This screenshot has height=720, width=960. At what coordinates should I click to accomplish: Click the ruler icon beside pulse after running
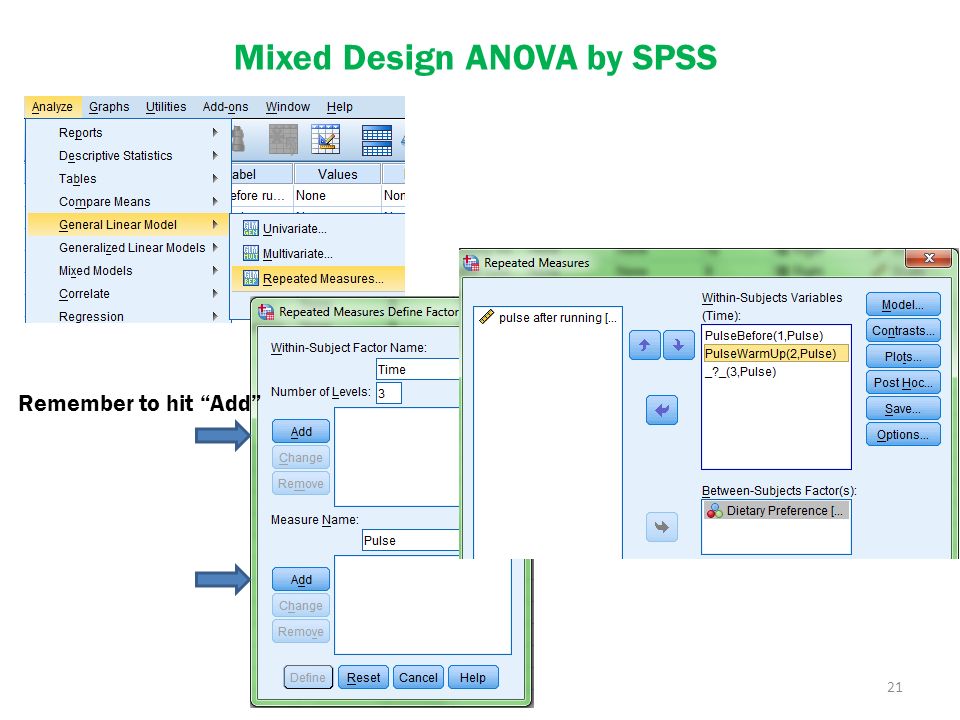(x=487, y=317)
